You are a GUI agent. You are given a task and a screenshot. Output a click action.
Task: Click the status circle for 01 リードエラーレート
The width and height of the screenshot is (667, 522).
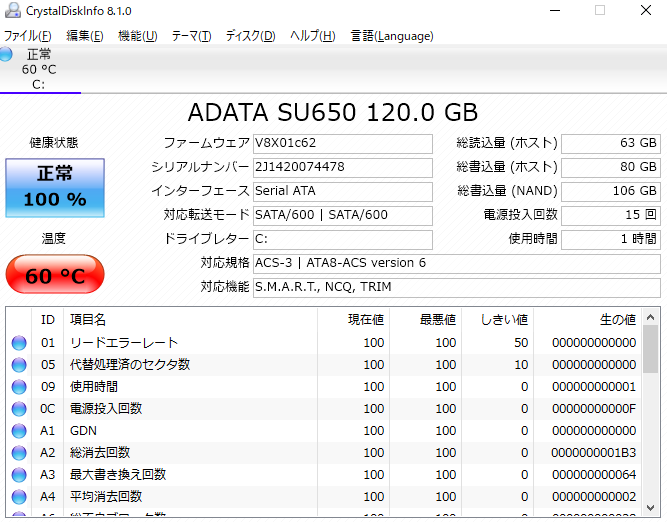click(x=19, y=343)
